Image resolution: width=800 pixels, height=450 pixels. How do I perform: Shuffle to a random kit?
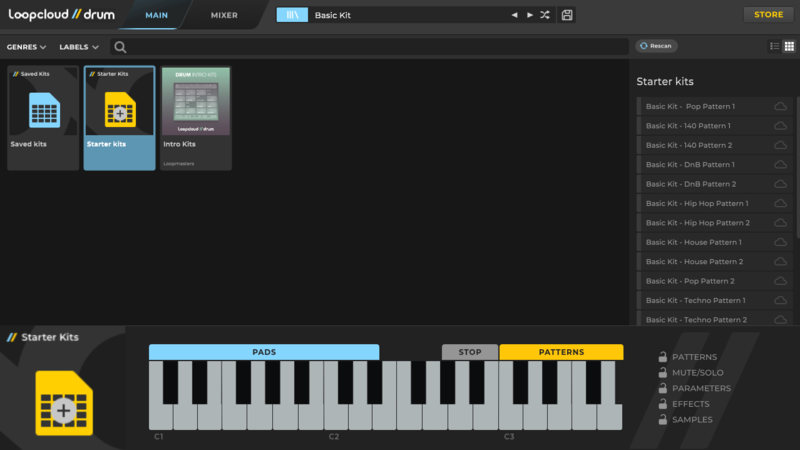tap(544, 15)
